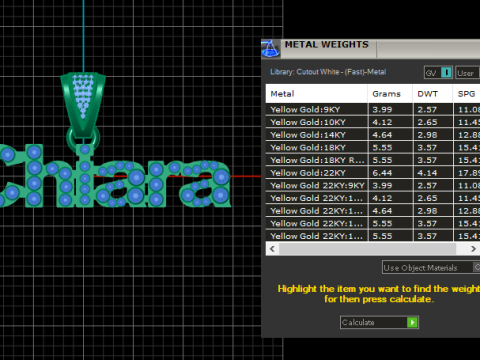Click the SPG column header

tap(466, 94)
